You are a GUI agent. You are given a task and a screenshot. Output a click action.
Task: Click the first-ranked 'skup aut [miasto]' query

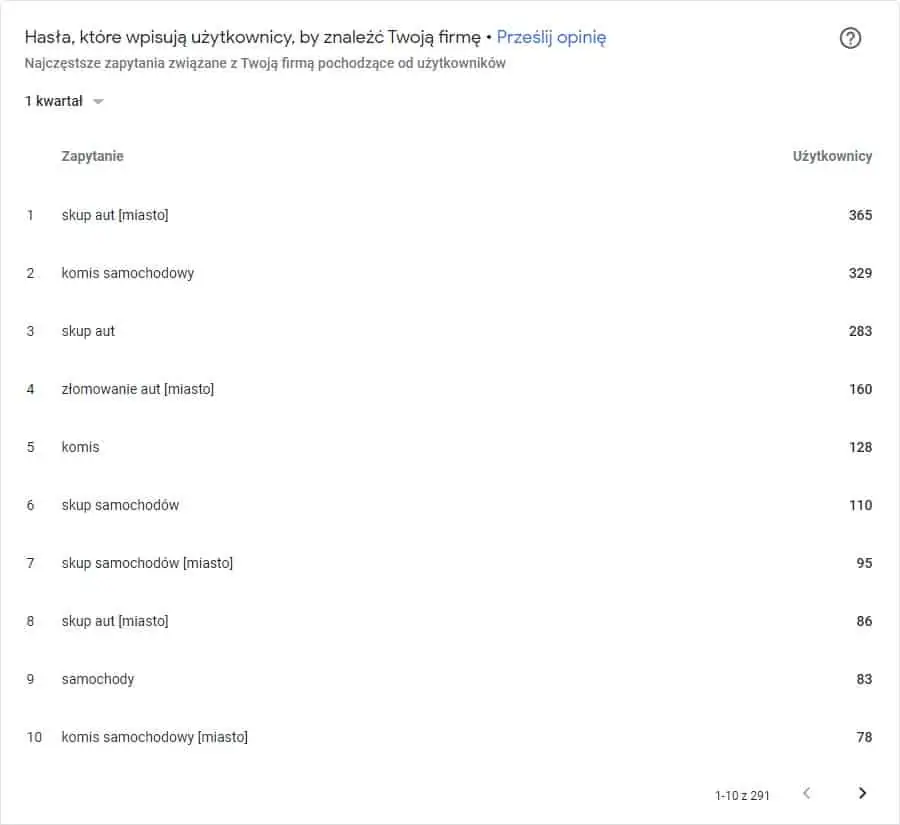pos(115,215)
